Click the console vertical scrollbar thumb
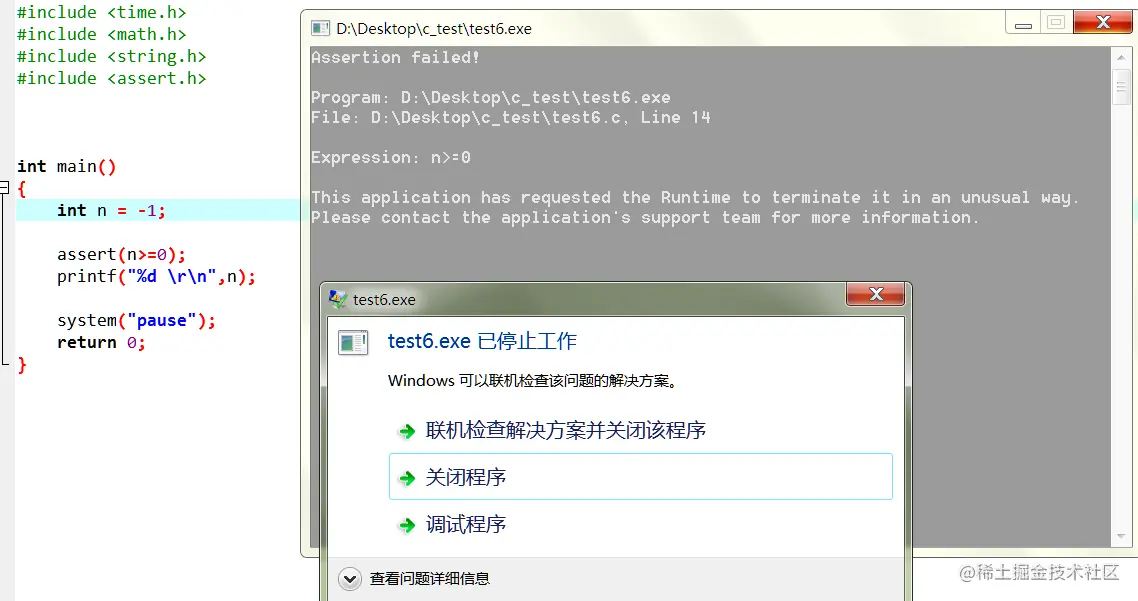 1121,87
